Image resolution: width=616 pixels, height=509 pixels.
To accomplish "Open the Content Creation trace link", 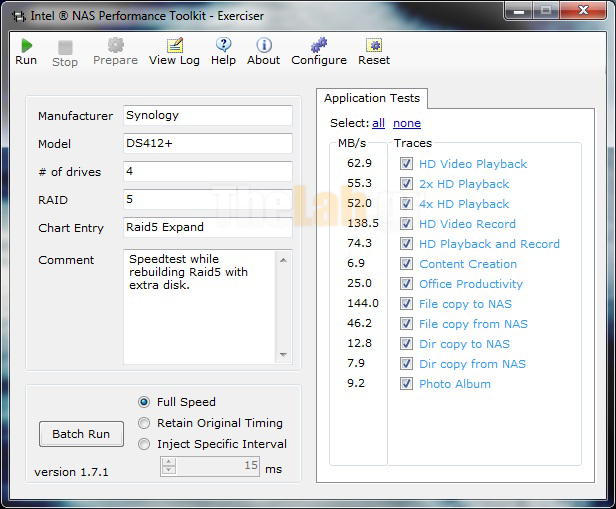I will pyautogui.click(x=468, y=264).
